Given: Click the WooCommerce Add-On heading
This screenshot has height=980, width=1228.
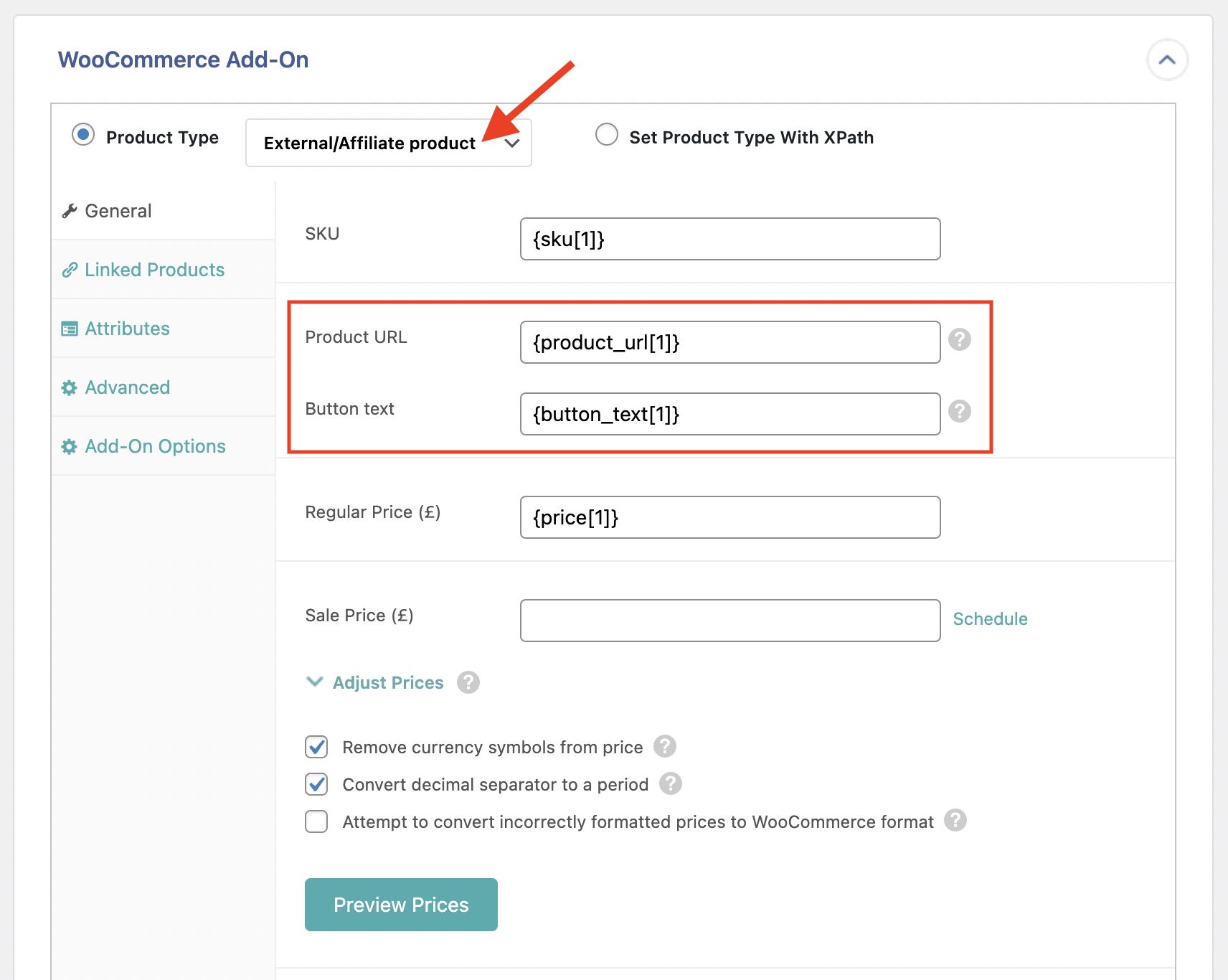Looking at the screenshot, I should (183, 60).
